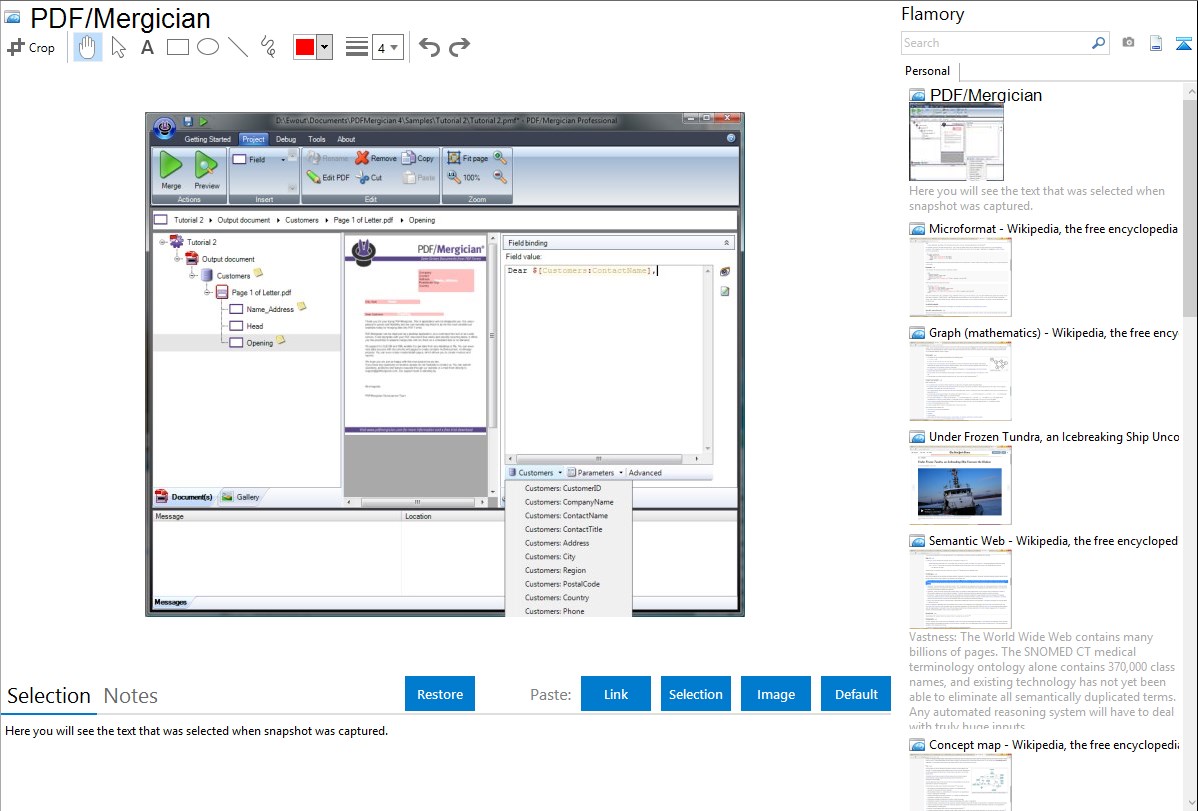Open the PDF/Mergician snapshot thumbnail
The image size is (1198, 811).
coord(957,143)
